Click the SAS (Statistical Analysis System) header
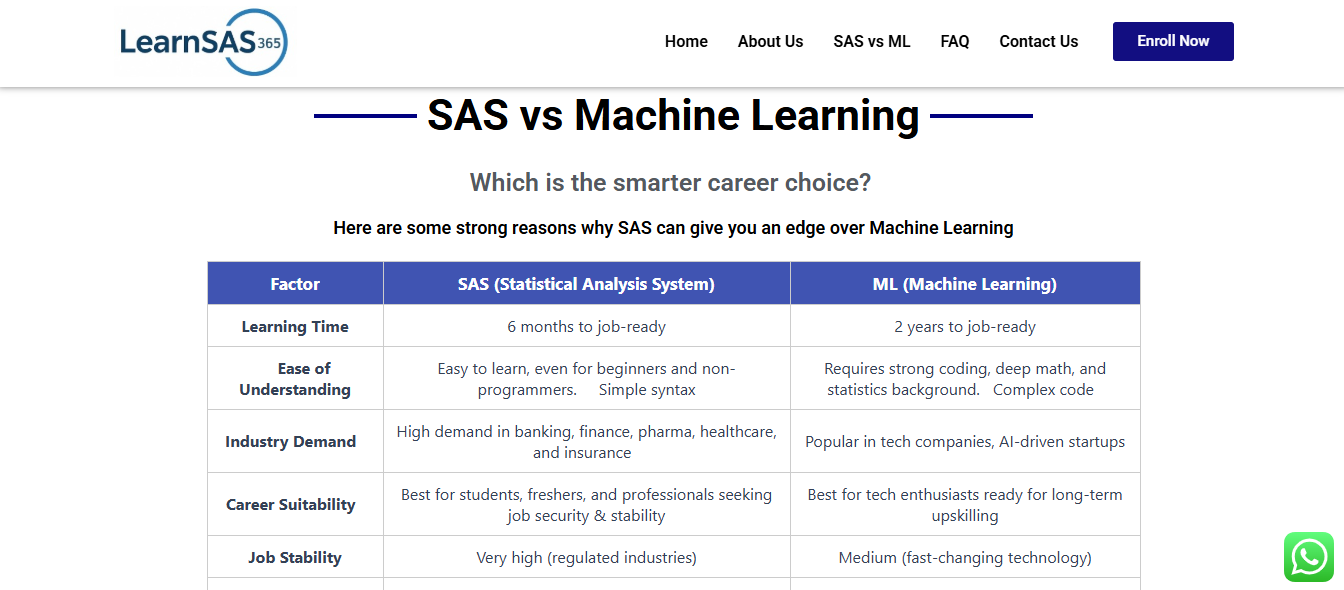The width and height of the screenshot is (1344, 590). point(586,284)
